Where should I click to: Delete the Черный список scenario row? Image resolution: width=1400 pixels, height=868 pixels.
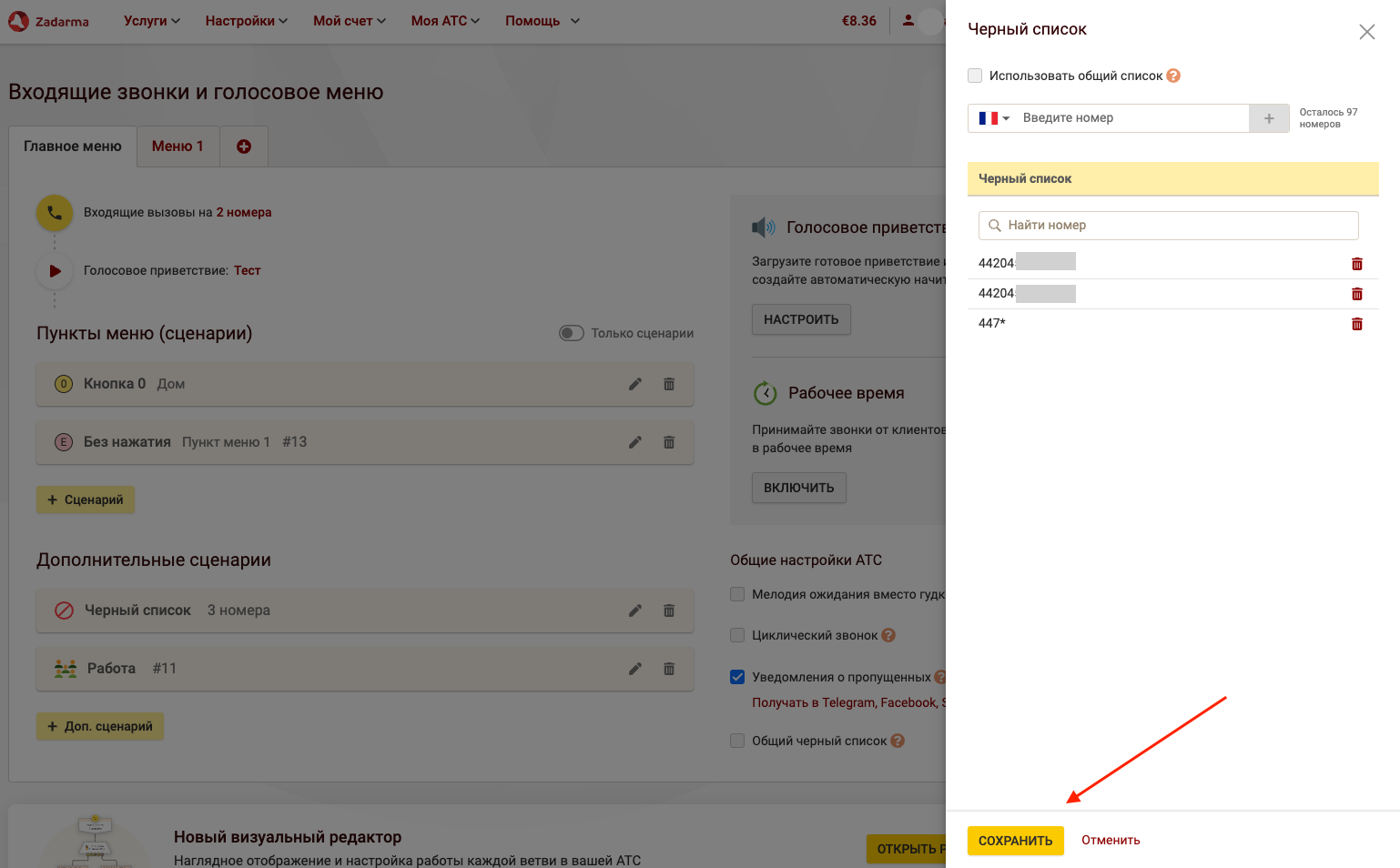pyautogui.click(x=669, y=611)
